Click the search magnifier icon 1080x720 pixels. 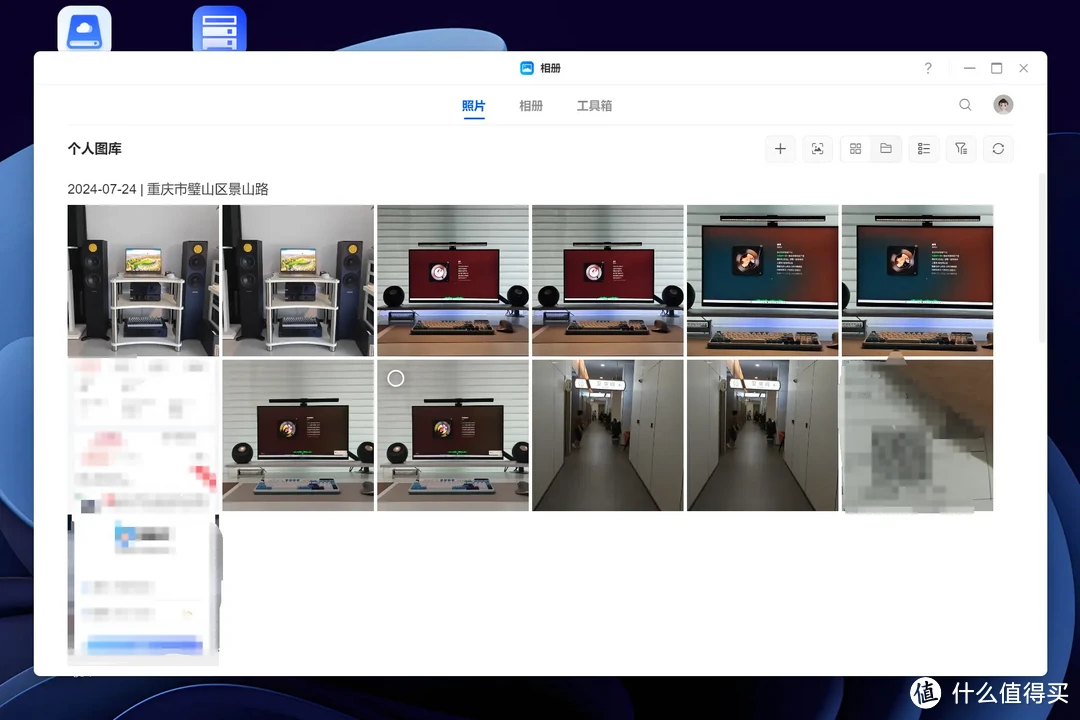(965, 105)
